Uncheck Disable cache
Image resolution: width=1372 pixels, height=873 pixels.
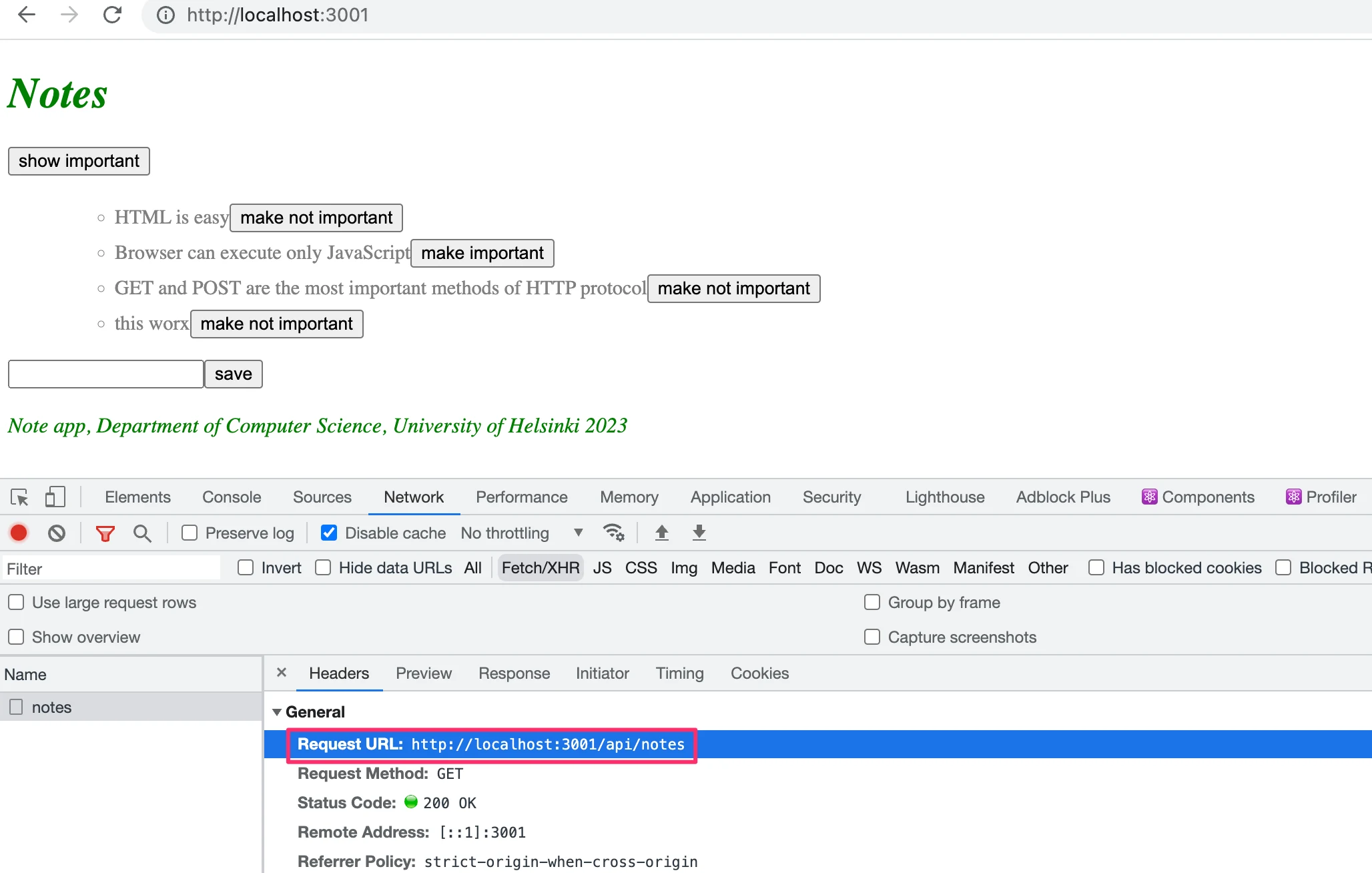[x=329, y=533]
